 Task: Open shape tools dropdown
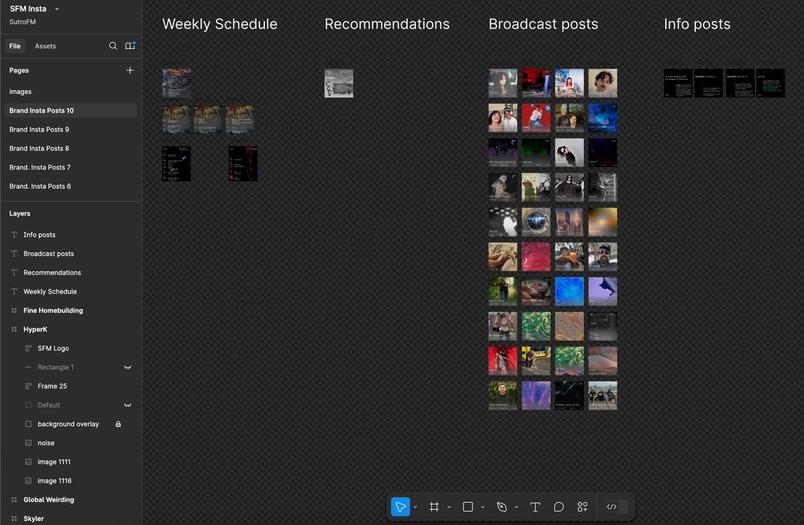[x=483, y=507]
